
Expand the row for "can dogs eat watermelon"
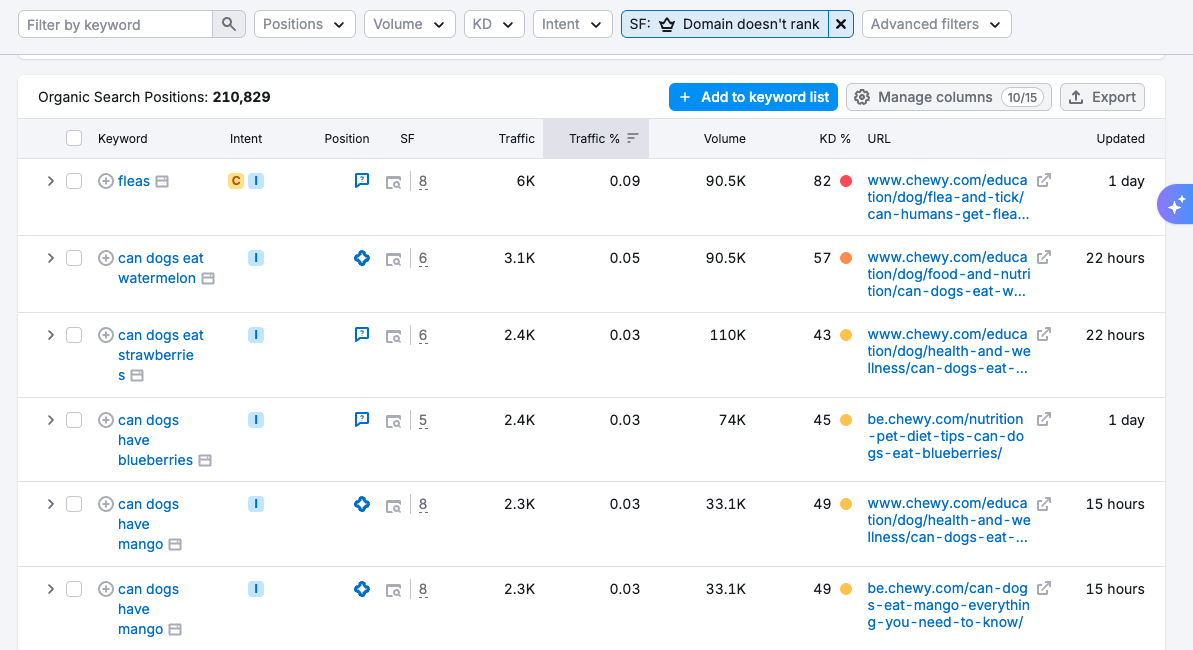pos(50,258)
